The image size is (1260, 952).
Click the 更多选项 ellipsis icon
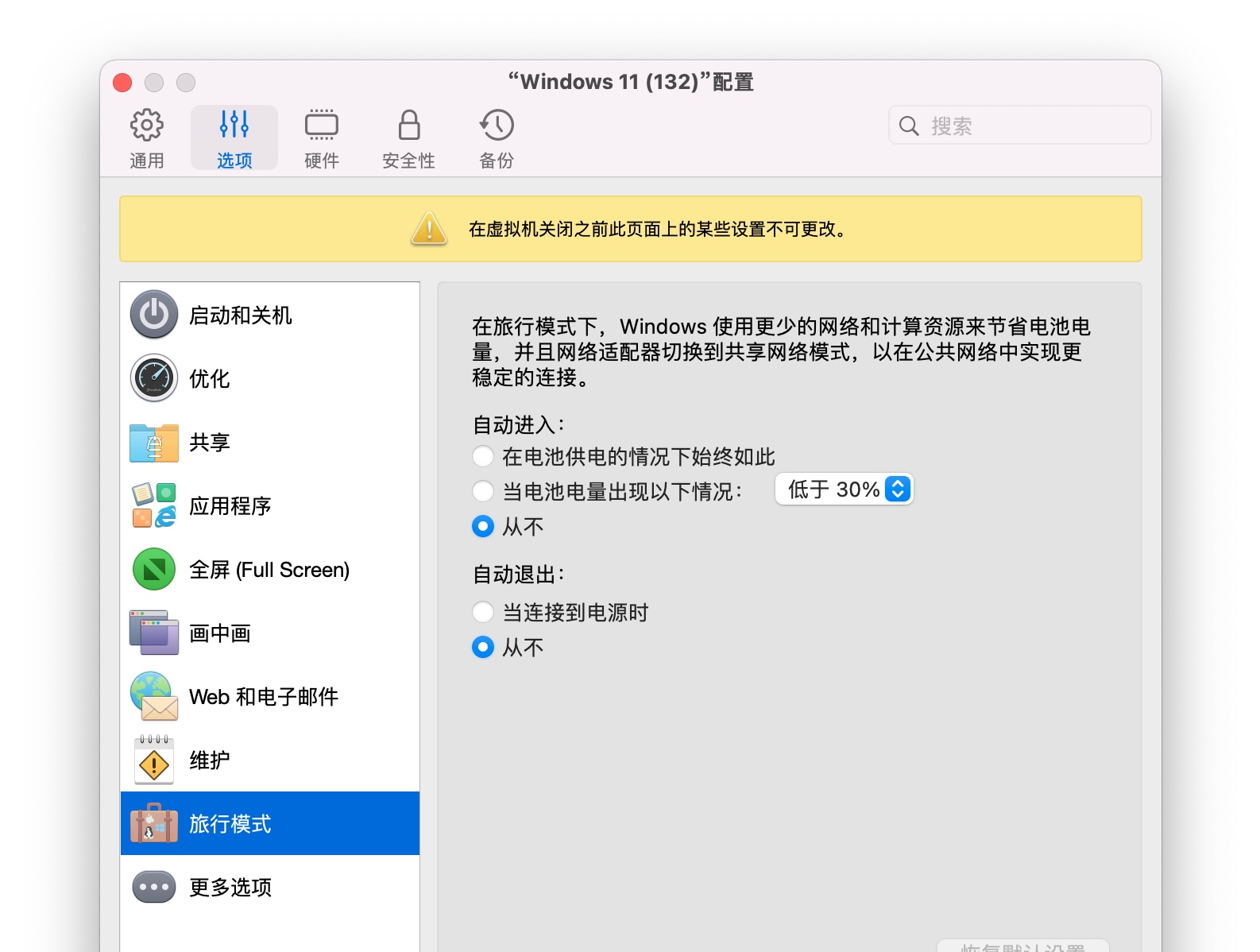click(154, 887)
